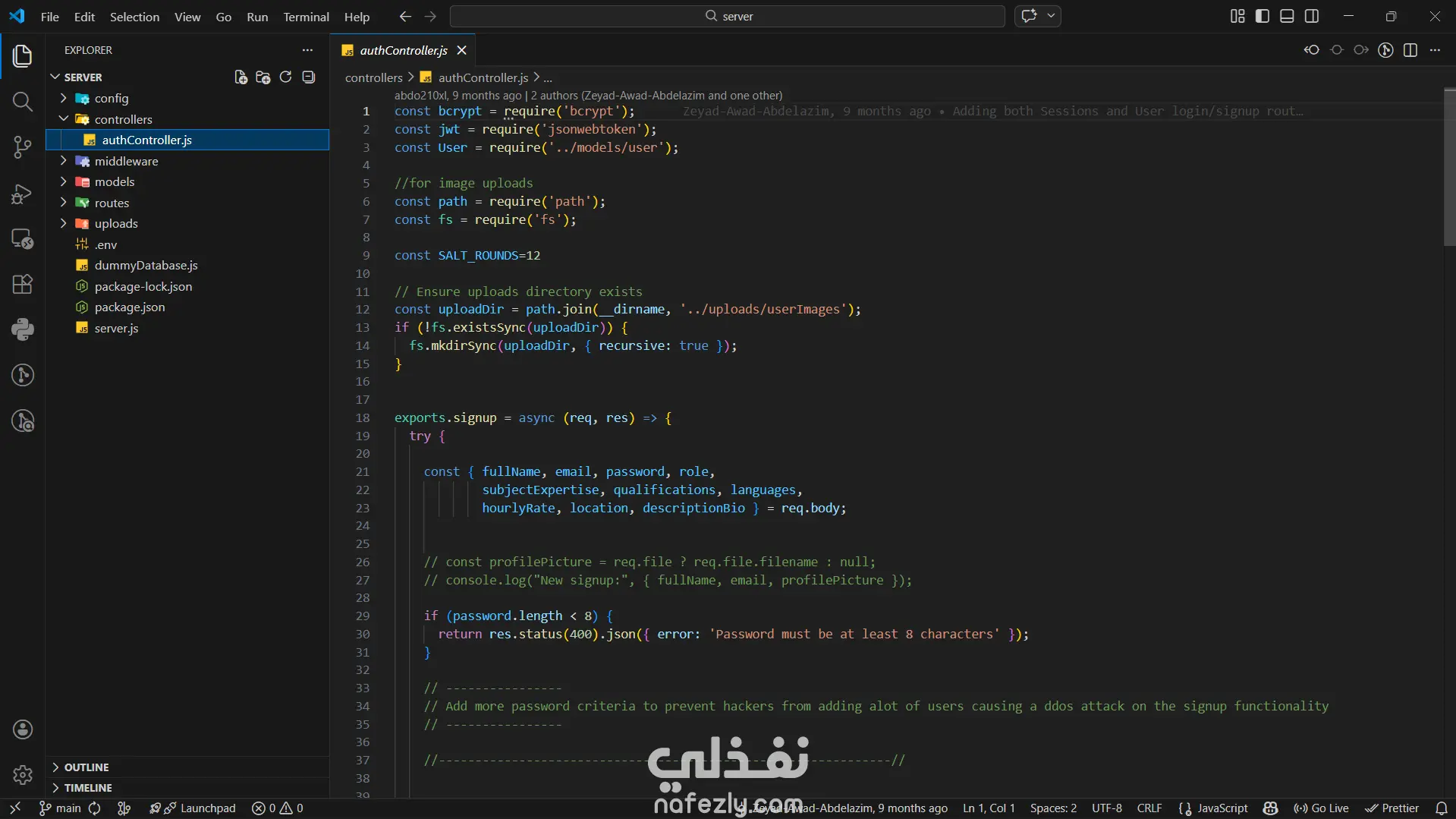Open the Source Control view
The height and width of the screenshot is (819, 1456).
(23, 147)
